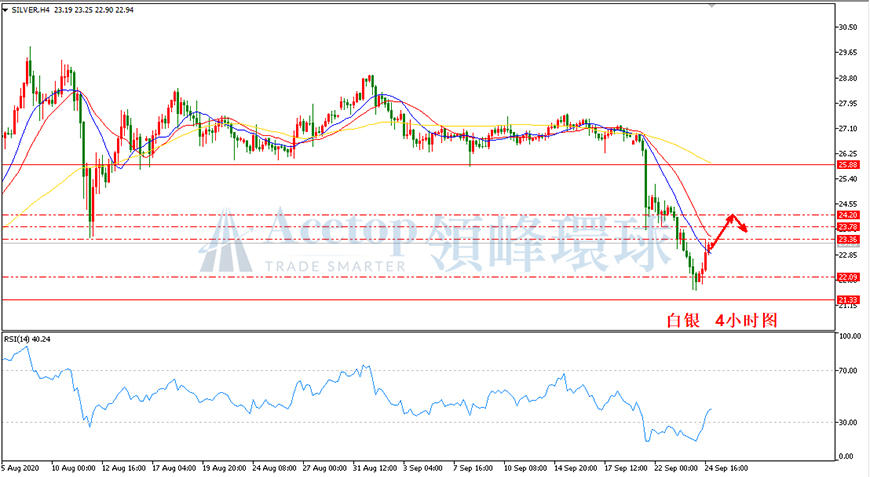870x477 pixels.
Task: Select the 25.88 red price label
Action: 848,165
